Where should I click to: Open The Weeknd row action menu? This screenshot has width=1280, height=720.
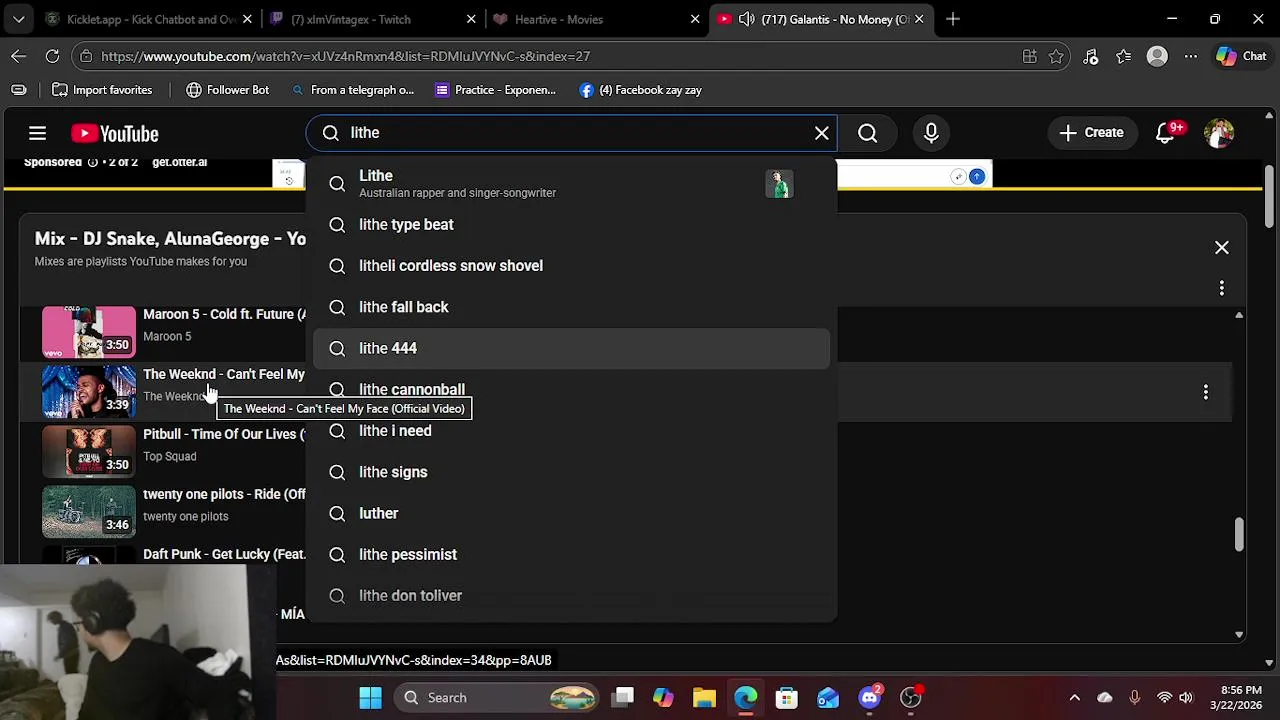click(x=1206, y=392)
